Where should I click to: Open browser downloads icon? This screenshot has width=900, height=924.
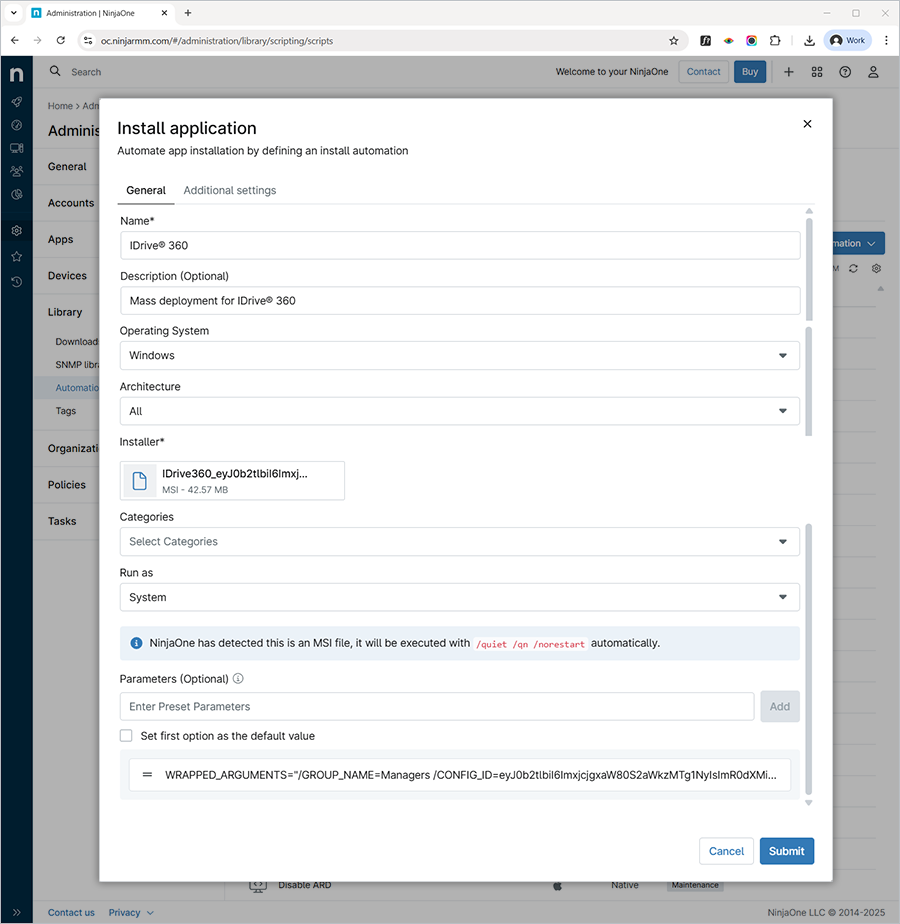(809, 41)
